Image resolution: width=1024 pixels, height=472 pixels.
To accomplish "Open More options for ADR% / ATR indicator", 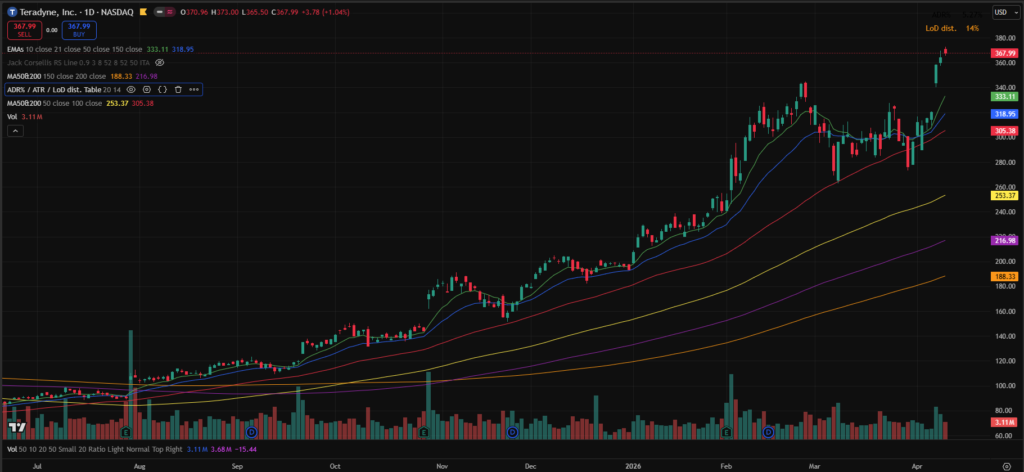I will (x=194, y=89).
